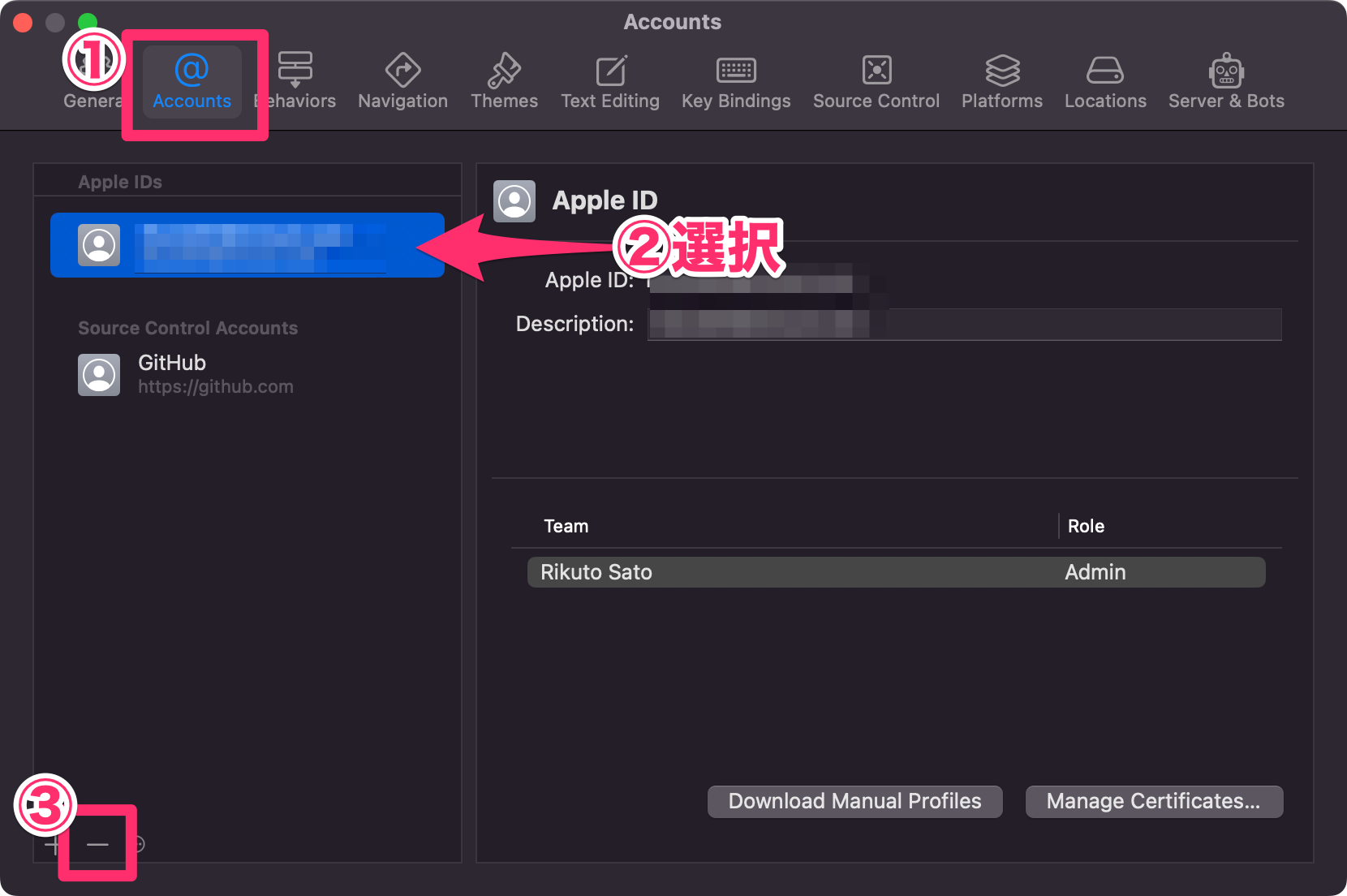Remove the account using the minus button
Screen dimensions: 1347x896
click(97, 844)
